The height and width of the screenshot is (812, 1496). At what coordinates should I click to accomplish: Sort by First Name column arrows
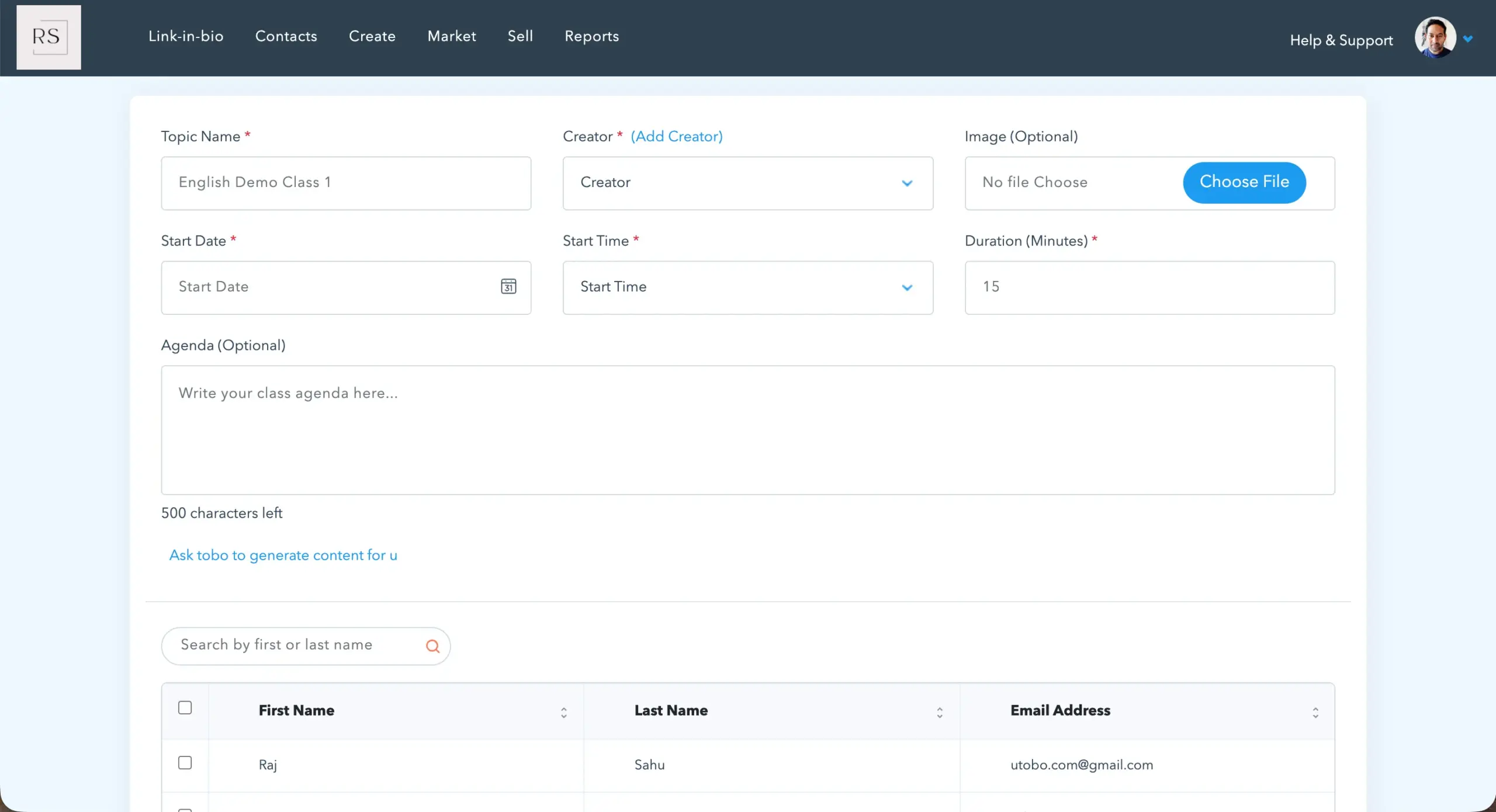tap(564, 713)
